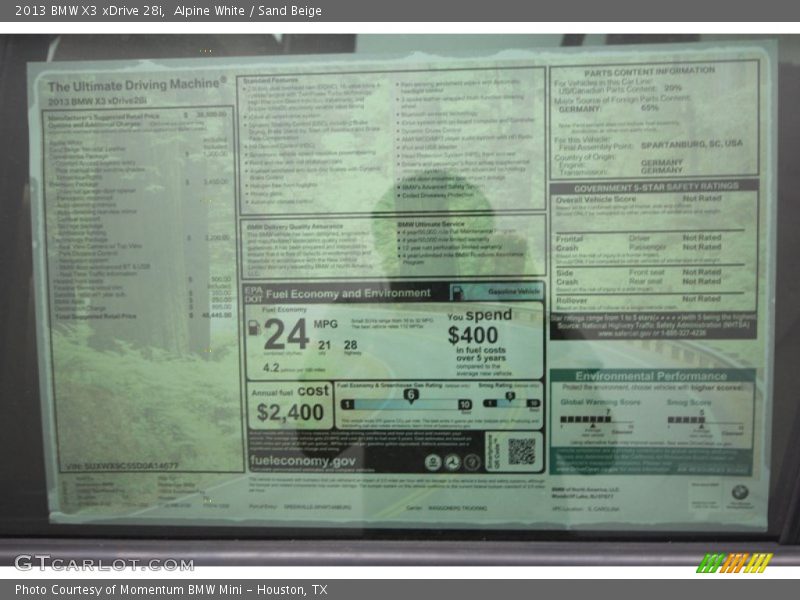Click the 2013 BMW X3 xDrive28i sticker subtitle
Image resolution: width=800 pixels, height=600 pixels.
click(97, 101)
